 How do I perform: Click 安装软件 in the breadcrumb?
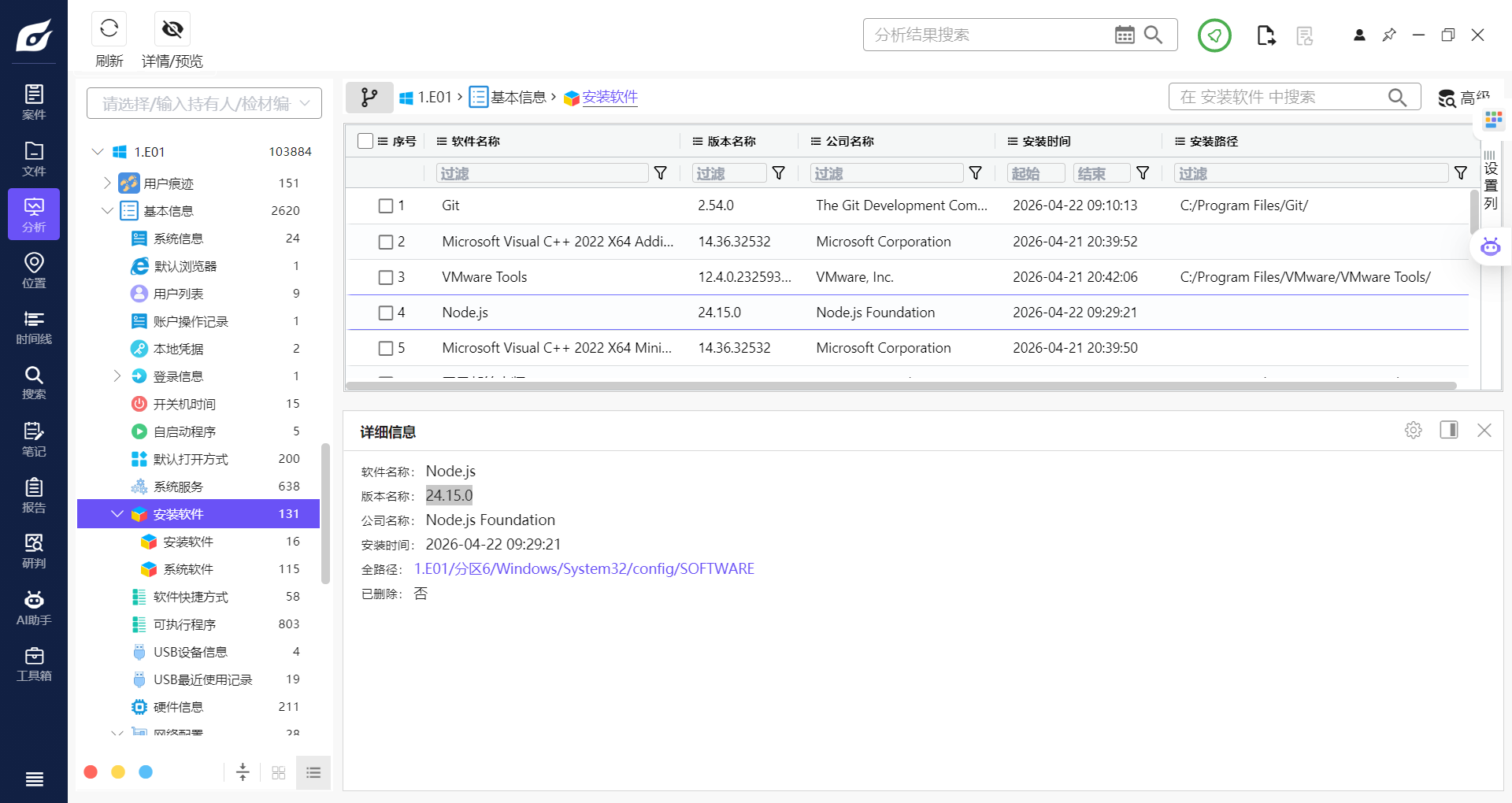[x=601, y=98]
